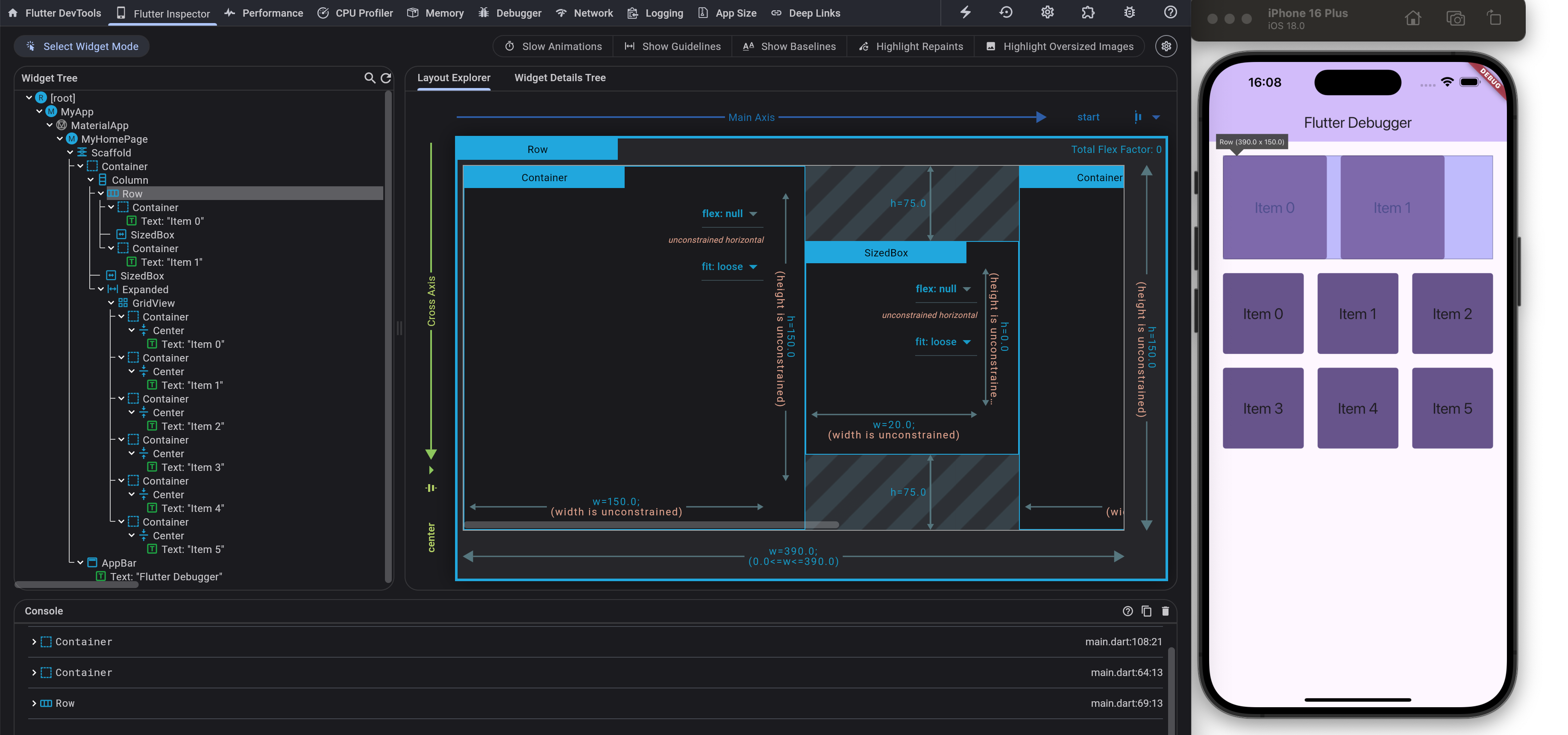Select the AppBar node in tree
1568x735 pixels.
[118, 563]
